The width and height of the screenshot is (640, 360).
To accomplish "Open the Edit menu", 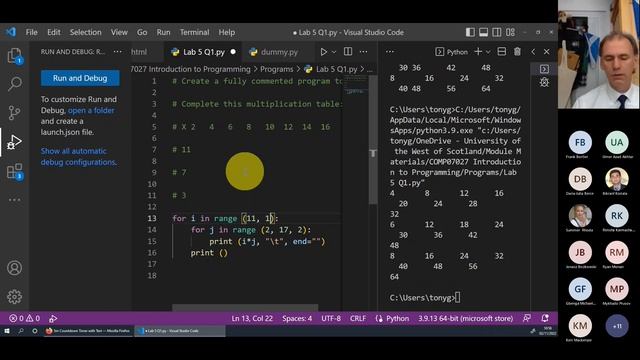I will point(53,32).
